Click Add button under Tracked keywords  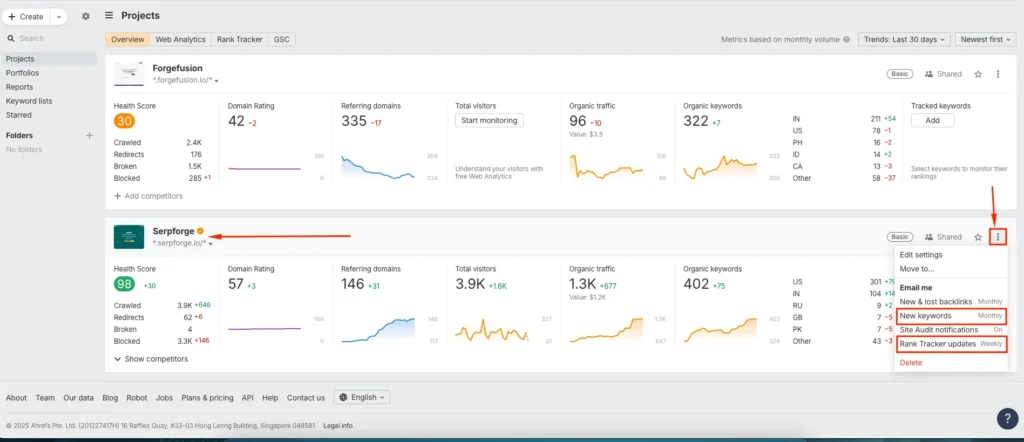tap(931, 120)
